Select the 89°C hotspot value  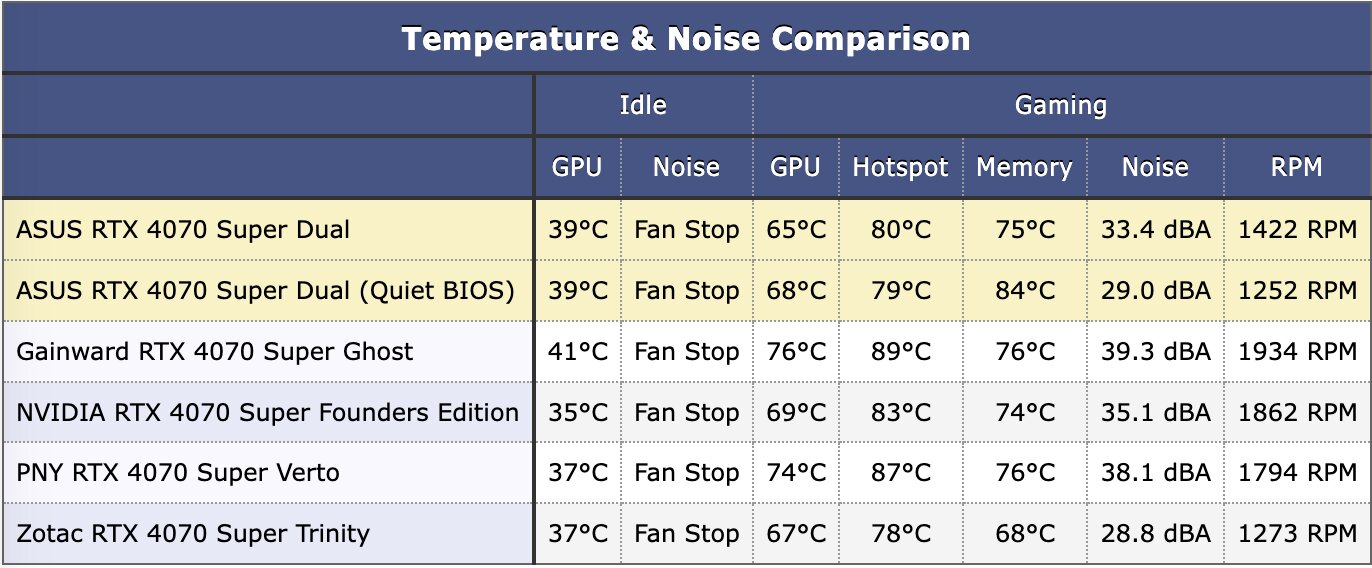[900, 352]
